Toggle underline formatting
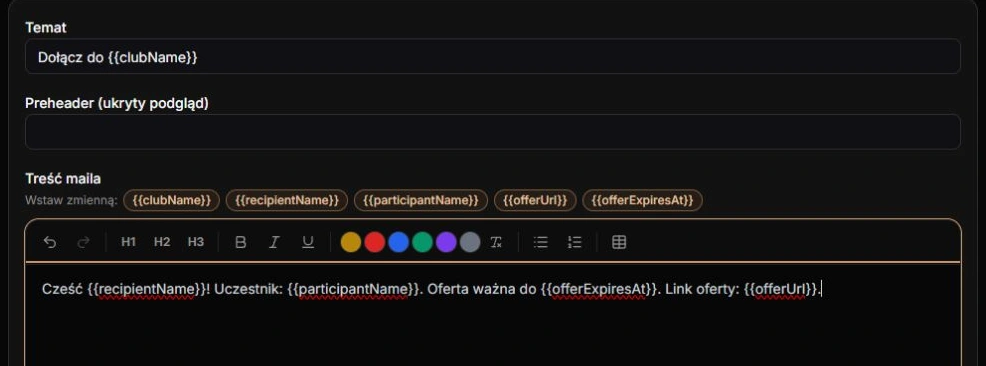The height and width of the screenshot is (366, 986). (x=307, y=242)
